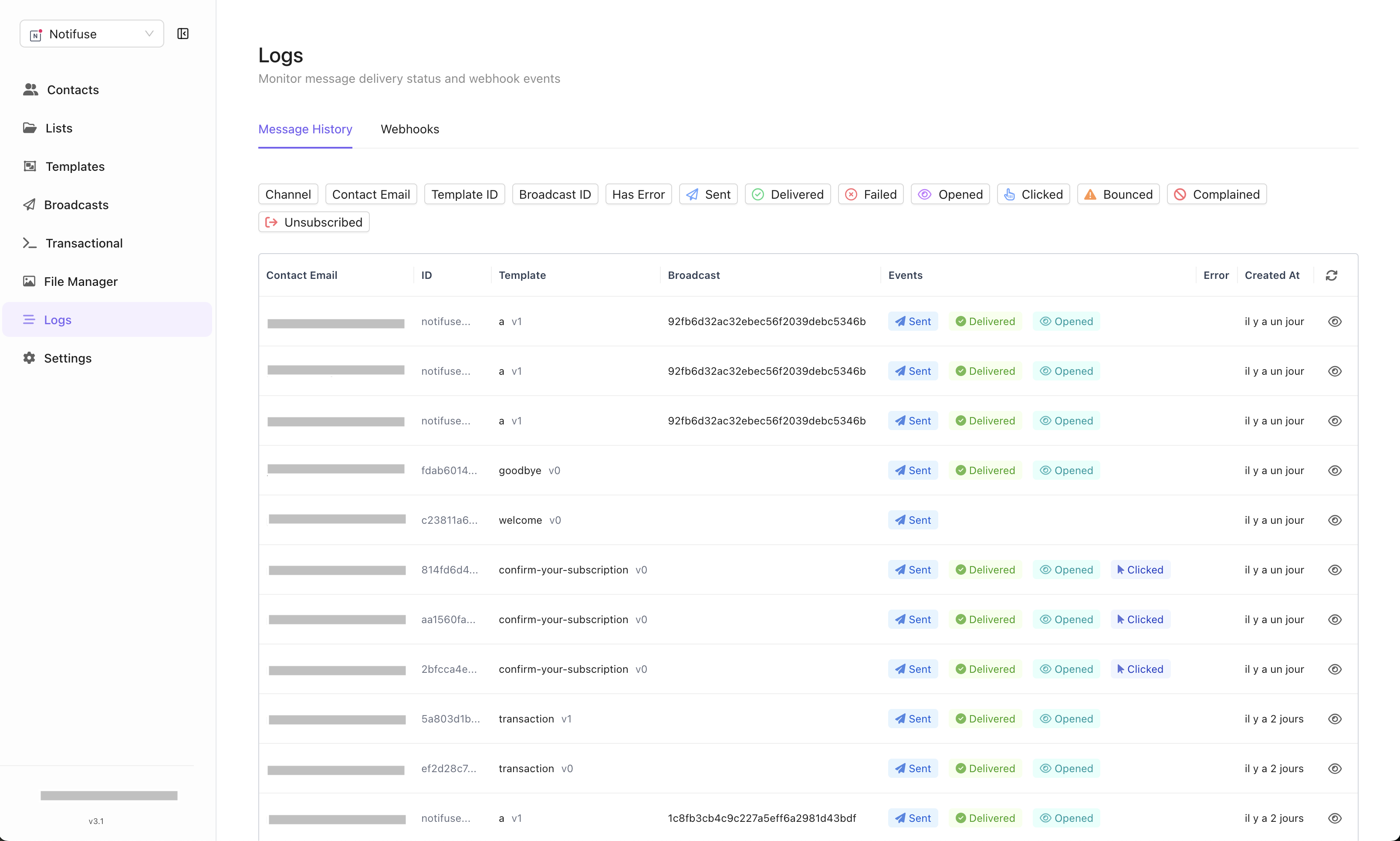
Task: Toggle the Delivered status filter
Action: 788,194
